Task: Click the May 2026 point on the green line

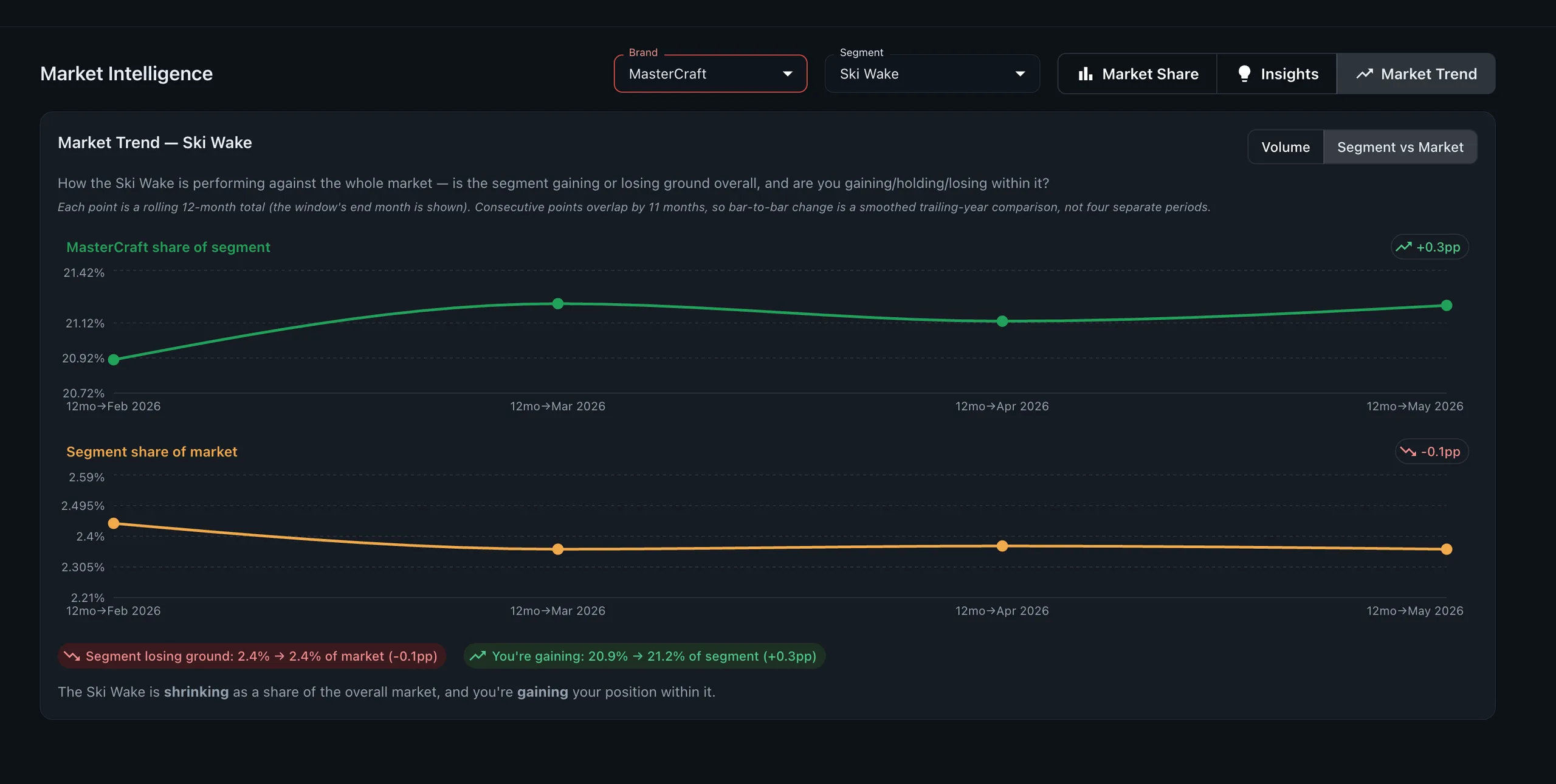Action: click(x=1447, y=305)
